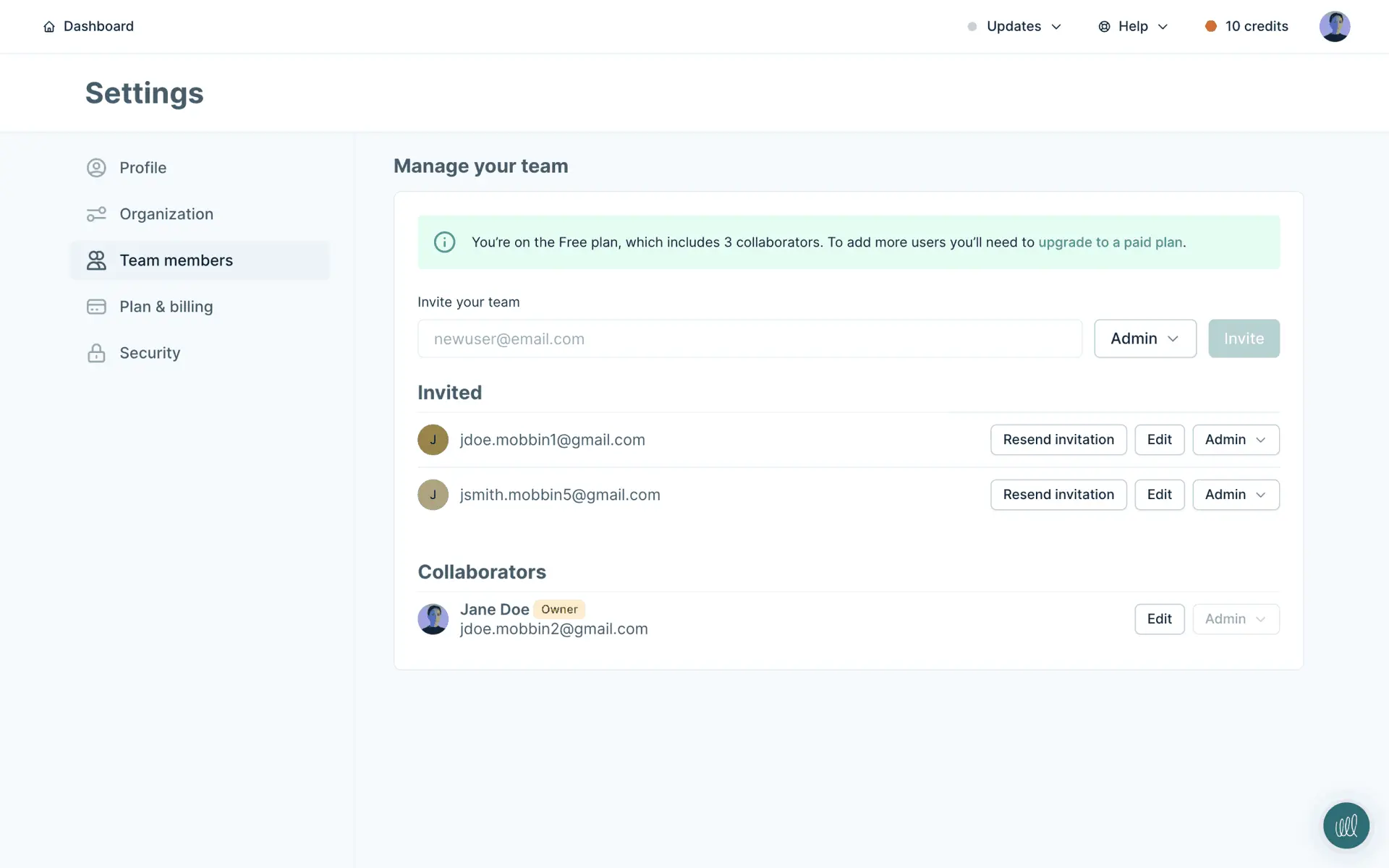Click the Security lock icon
Image resolution: width=1389 pixels, height=868 pixels.
click(x=96, y=353)
